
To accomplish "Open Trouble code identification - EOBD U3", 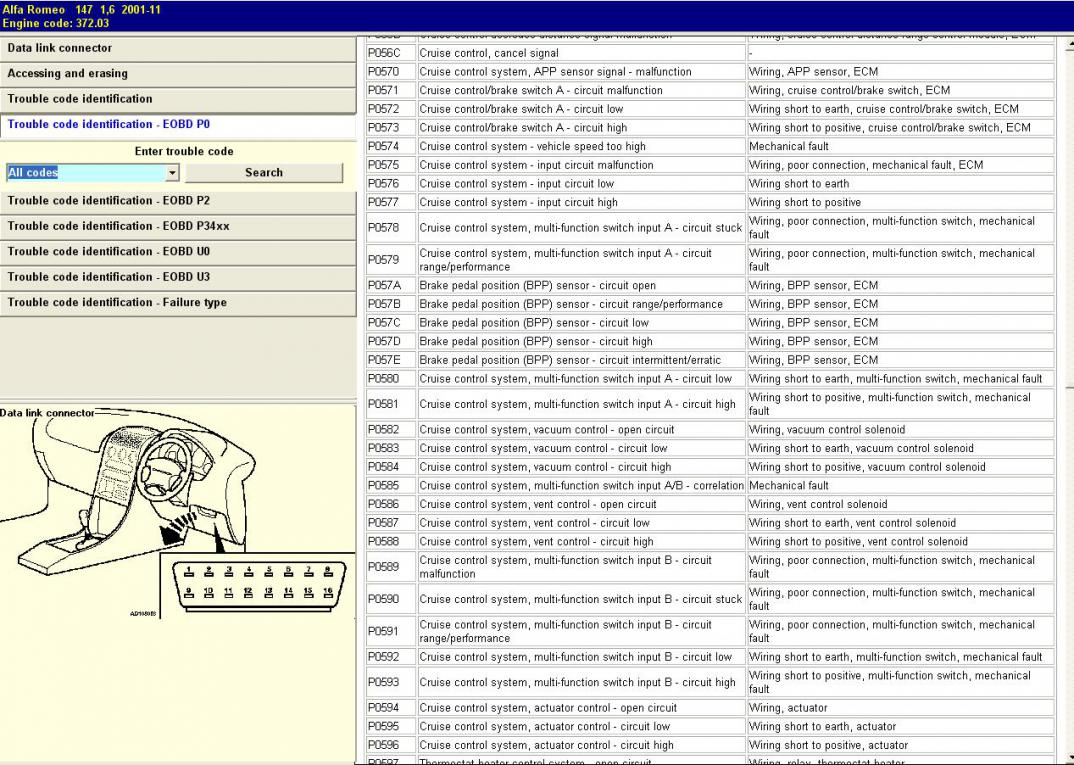I will pos(178,277).
